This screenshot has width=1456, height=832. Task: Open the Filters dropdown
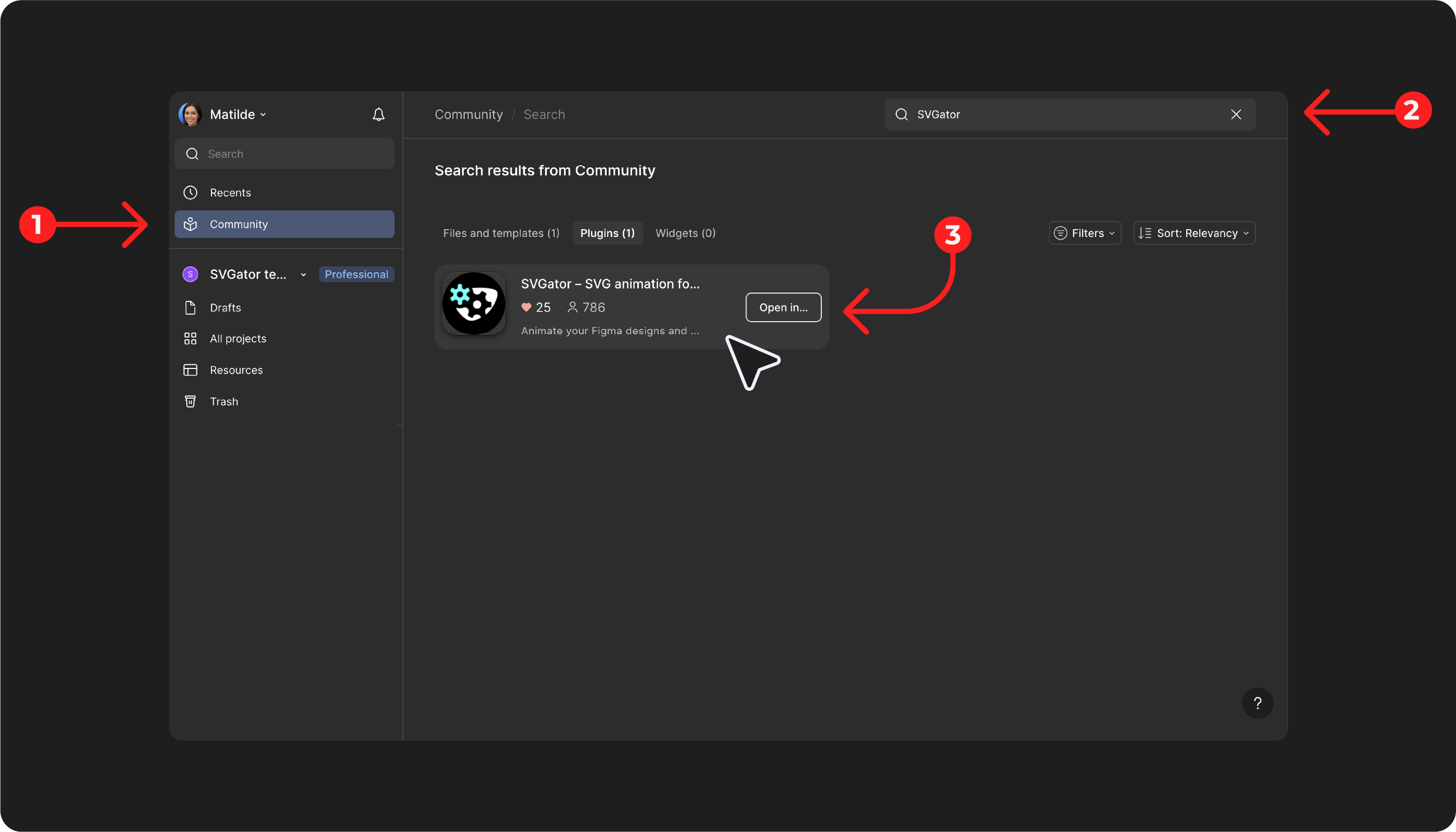pos(1084,233)
